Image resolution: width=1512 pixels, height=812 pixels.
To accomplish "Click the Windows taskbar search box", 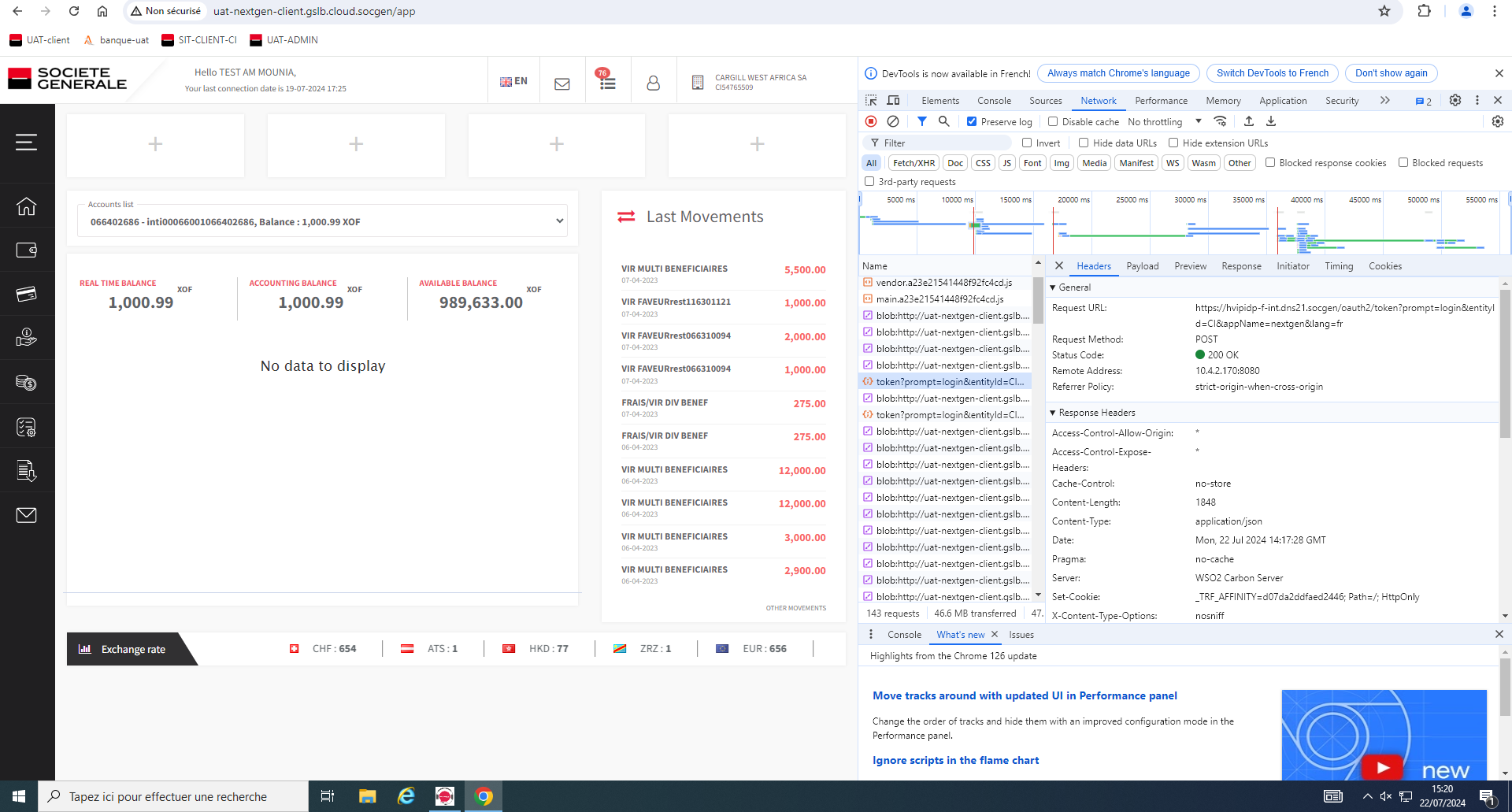I will [x=173, y=796].
